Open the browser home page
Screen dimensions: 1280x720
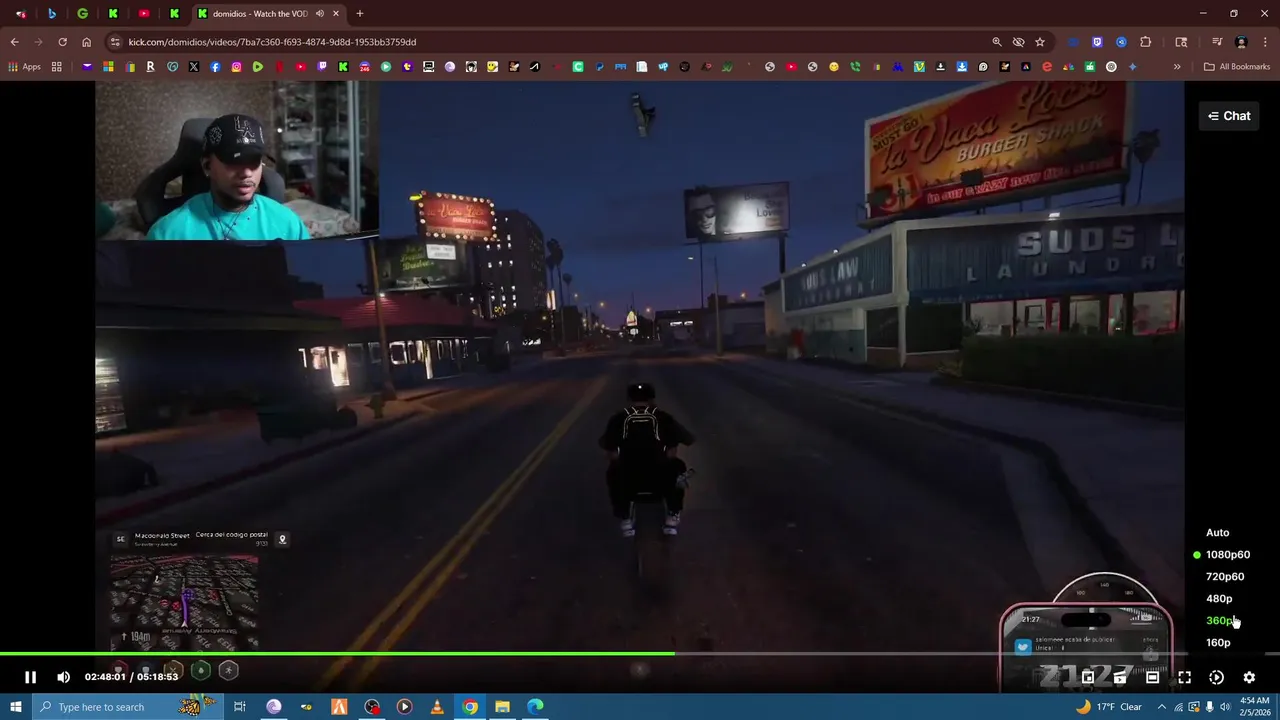click(86, 42)
